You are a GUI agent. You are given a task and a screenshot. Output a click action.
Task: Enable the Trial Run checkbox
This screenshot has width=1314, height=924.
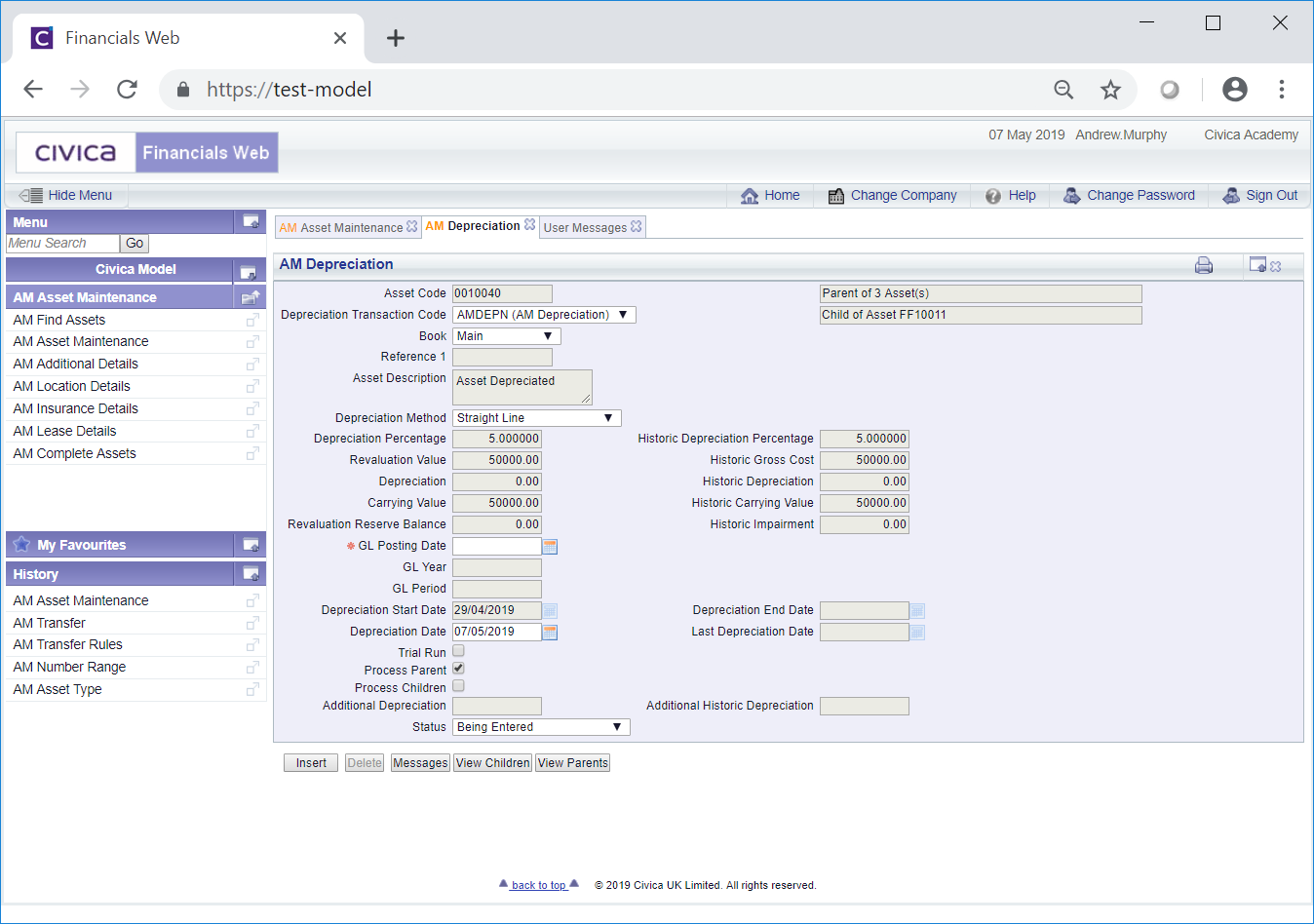(x=458, y=651)
